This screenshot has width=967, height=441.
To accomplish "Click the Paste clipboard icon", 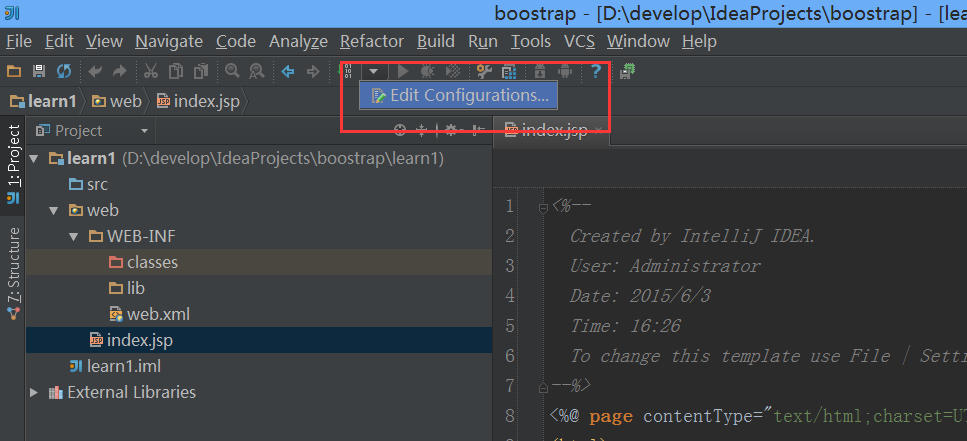I will [201, 72].
